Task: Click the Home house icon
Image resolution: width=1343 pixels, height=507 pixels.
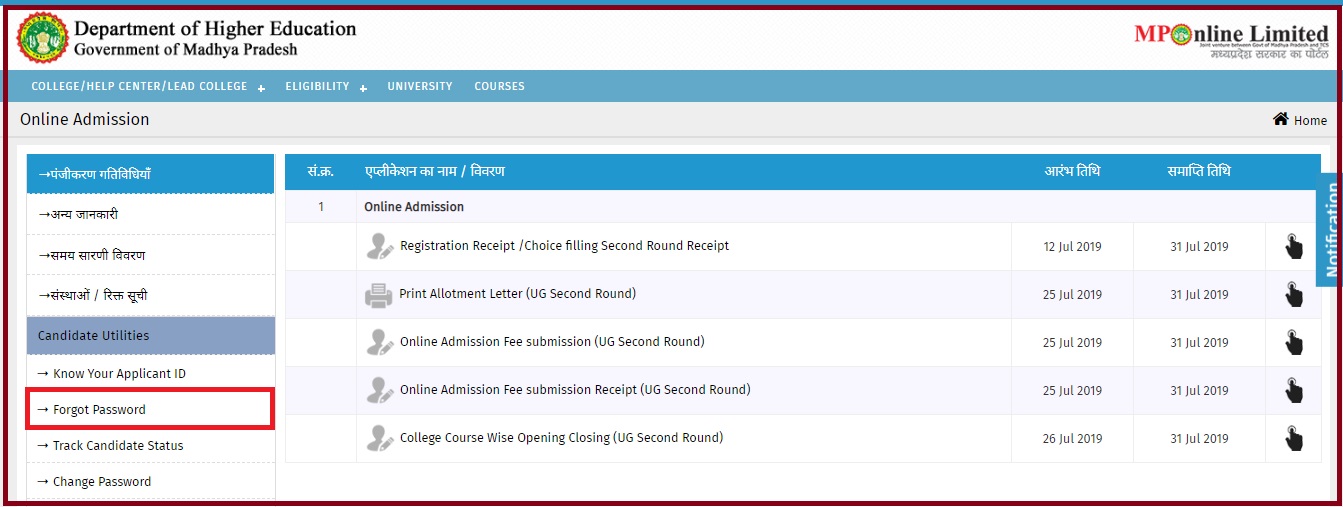Action: pyautogui.click(x=1280, y=119)
